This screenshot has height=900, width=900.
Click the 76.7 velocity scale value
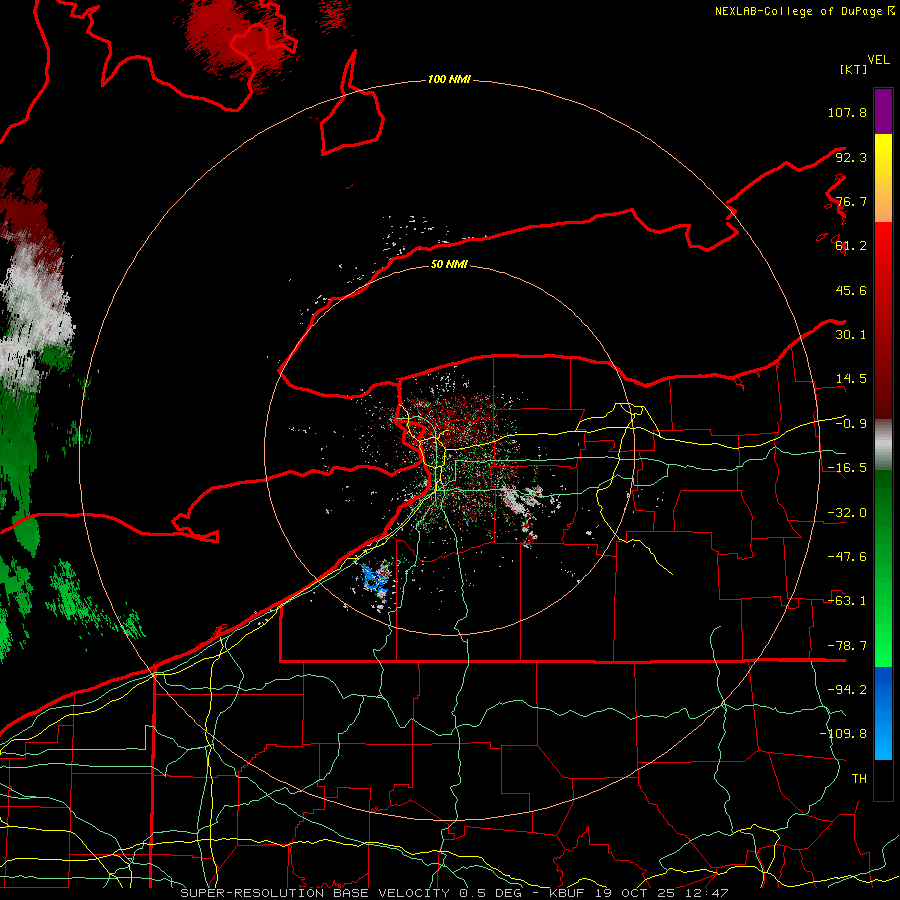click(x=851, y=201)
